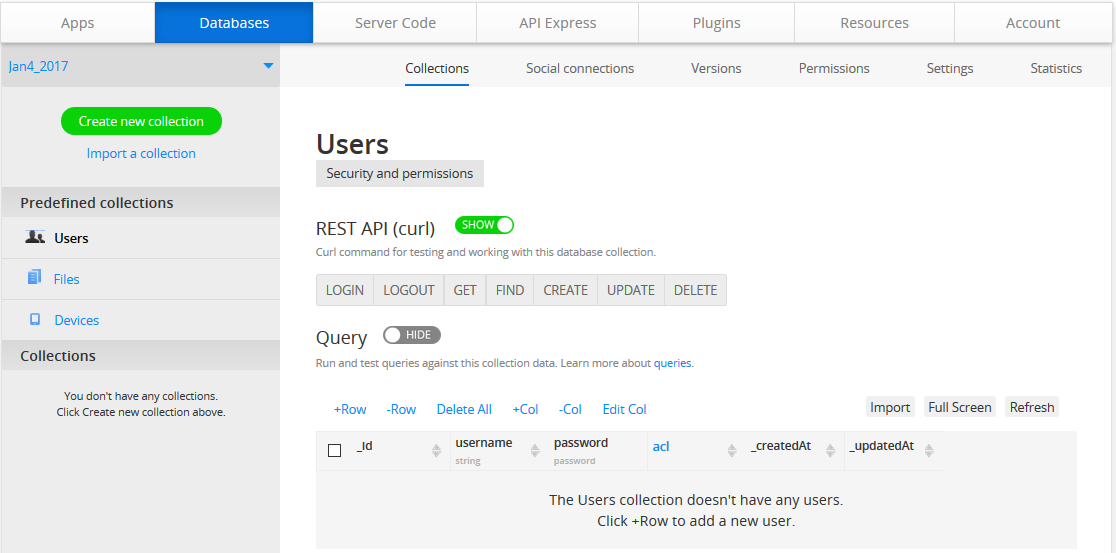Show the UPDATE curl command
1116x553 pixels.
[631, 290]
